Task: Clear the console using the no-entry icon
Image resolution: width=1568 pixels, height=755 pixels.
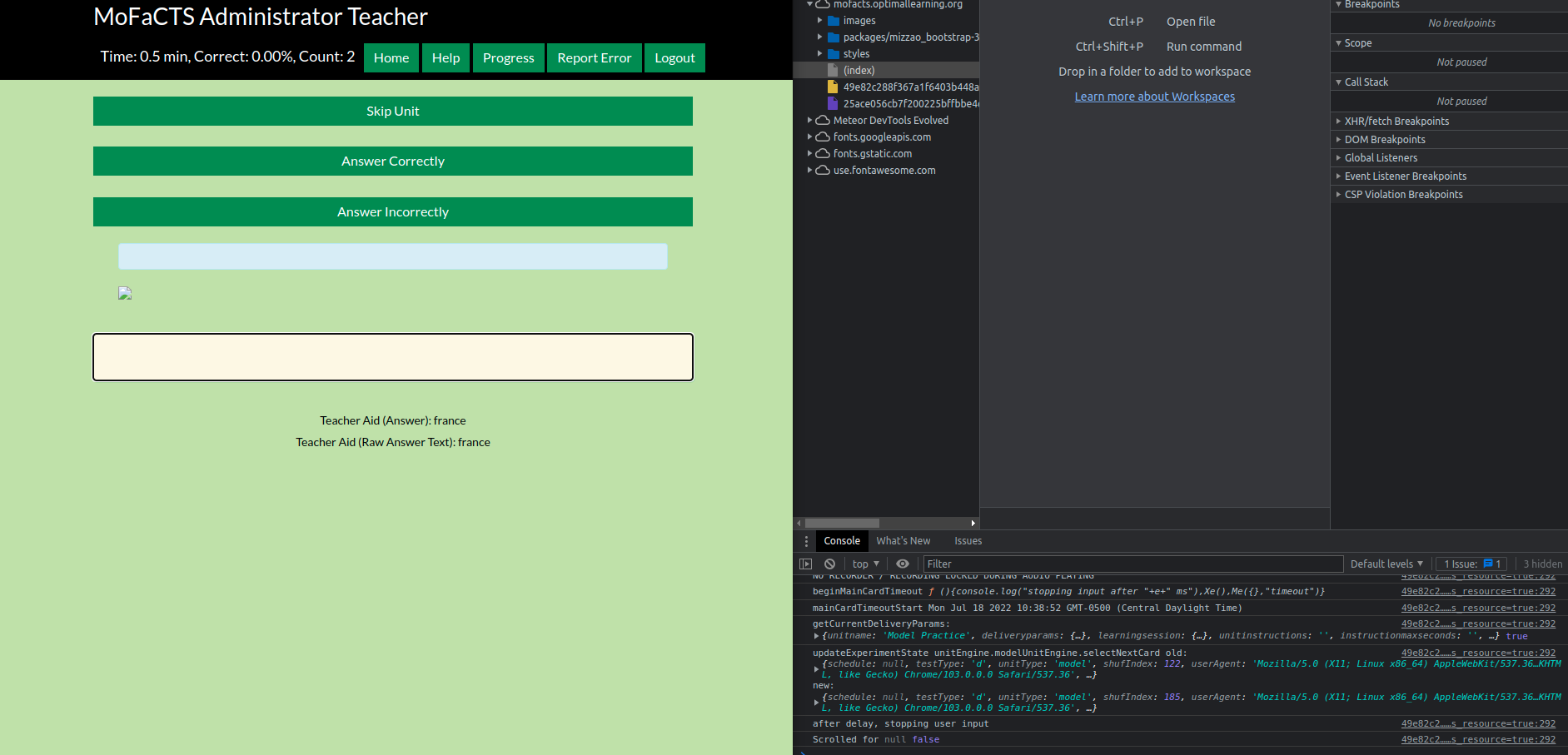Action: pyautogui.click(x=829, y=564)
